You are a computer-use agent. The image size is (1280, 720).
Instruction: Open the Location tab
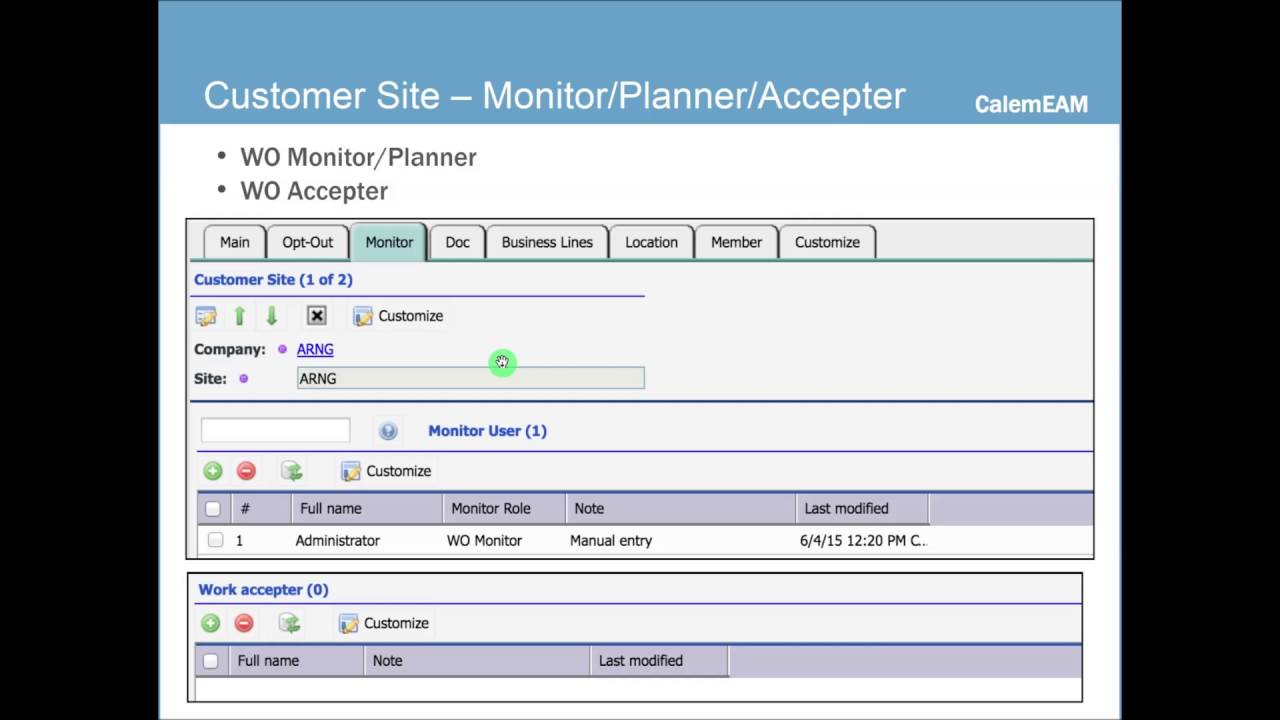[x=651, y=242]
